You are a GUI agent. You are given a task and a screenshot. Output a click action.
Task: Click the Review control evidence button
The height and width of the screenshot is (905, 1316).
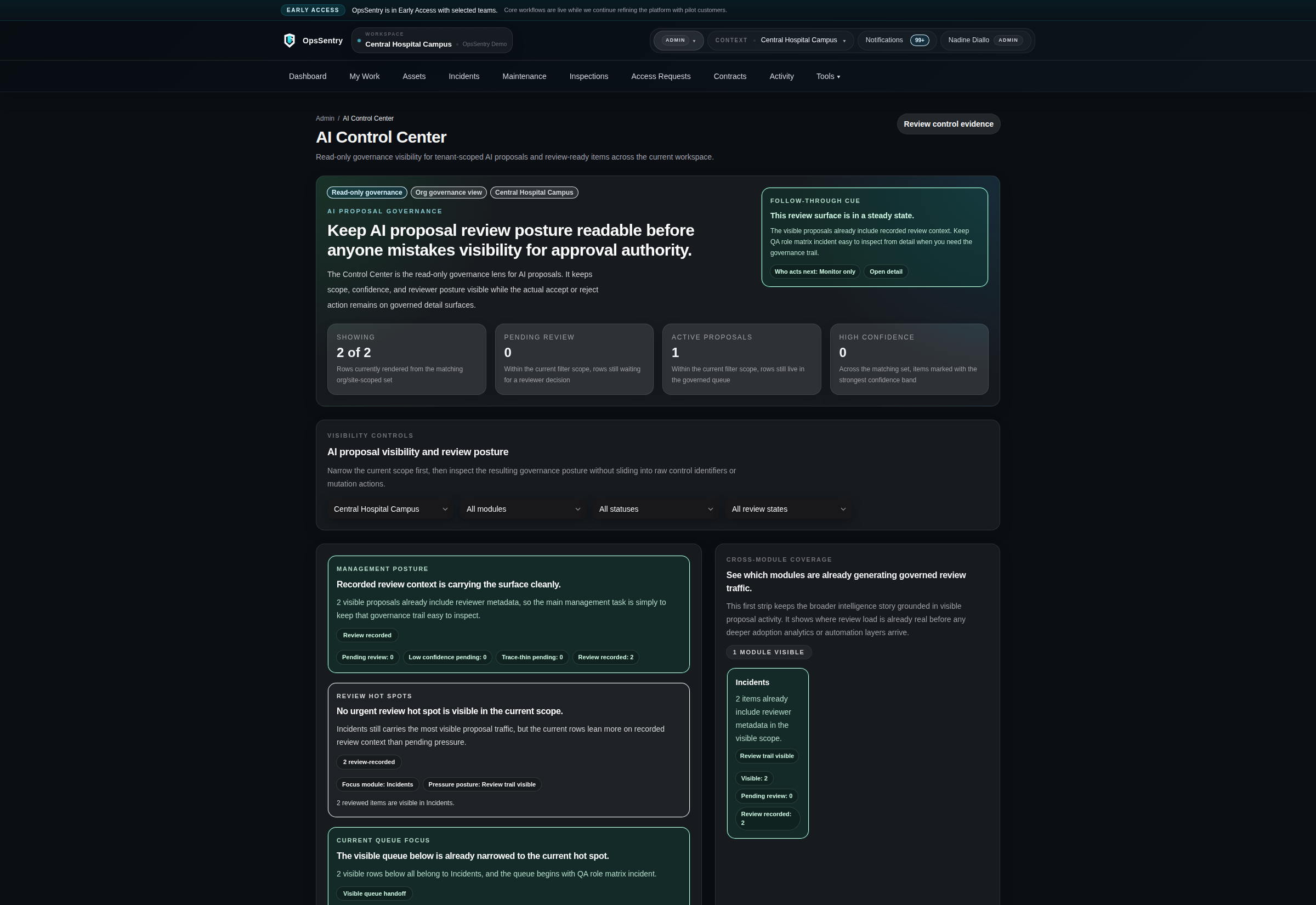948,123
